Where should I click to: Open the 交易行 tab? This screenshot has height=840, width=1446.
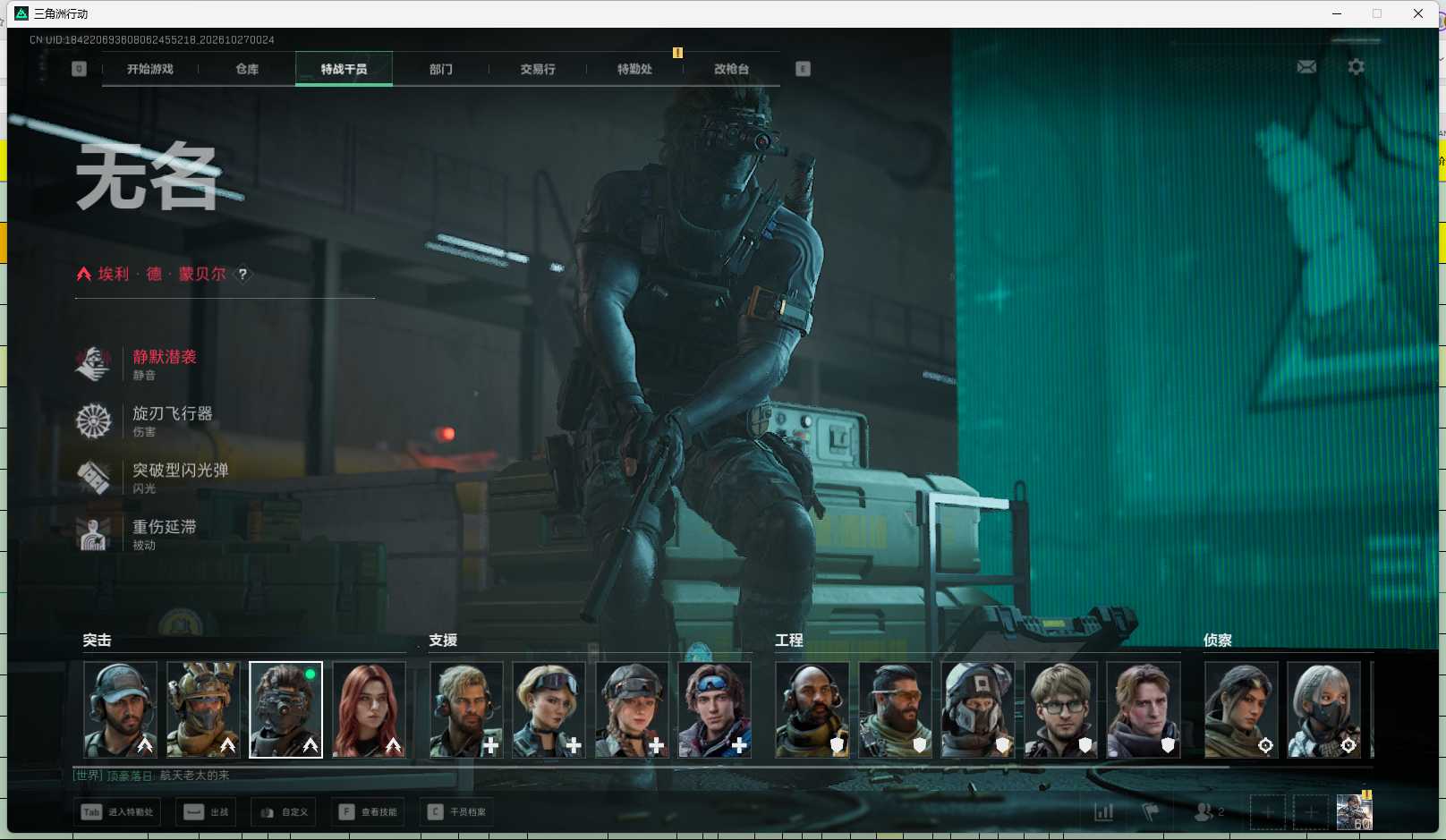[538, 69]
